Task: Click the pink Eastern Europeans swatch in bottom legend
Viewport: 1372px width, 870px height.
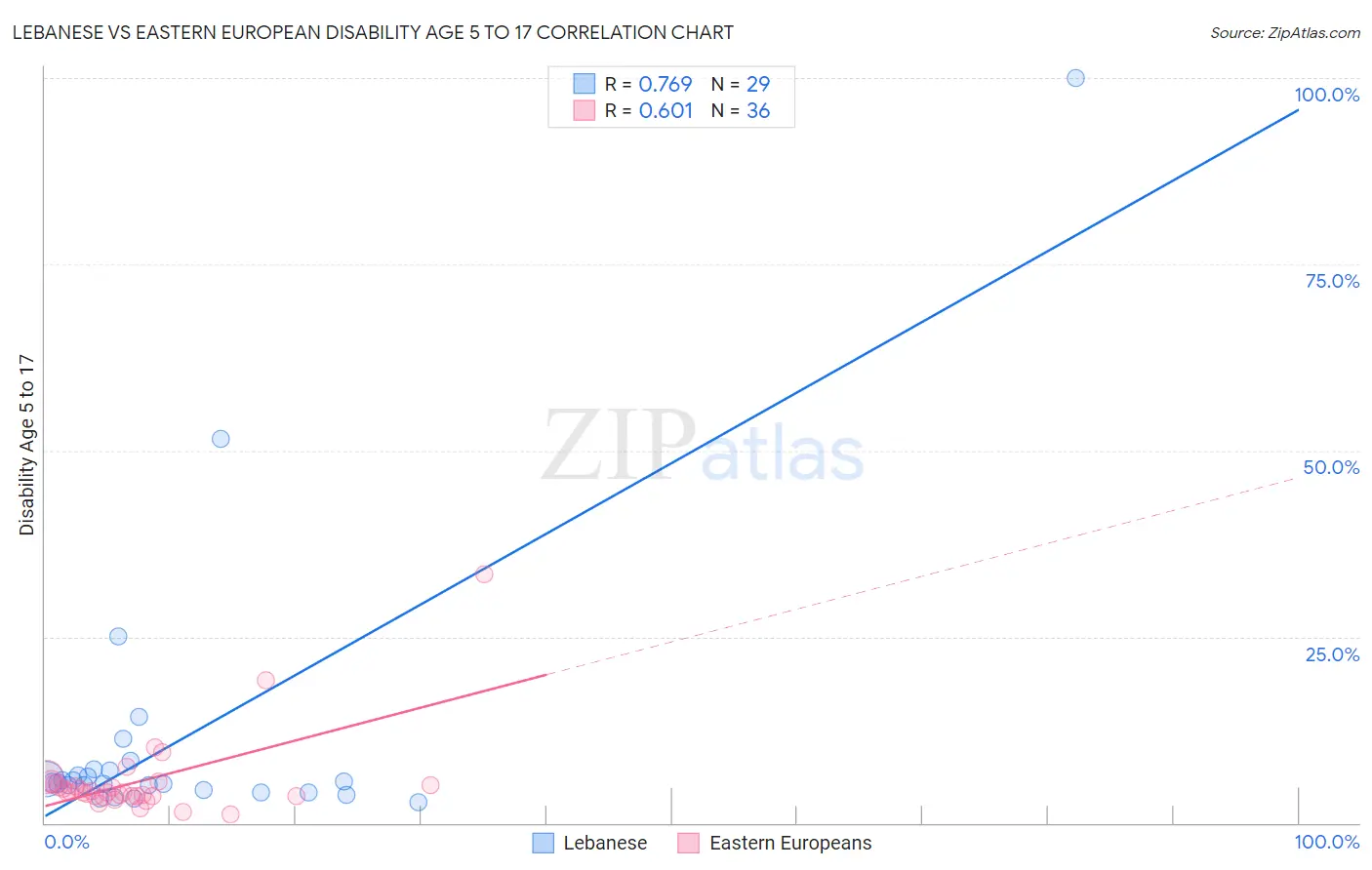Action: tap(689, 843)
